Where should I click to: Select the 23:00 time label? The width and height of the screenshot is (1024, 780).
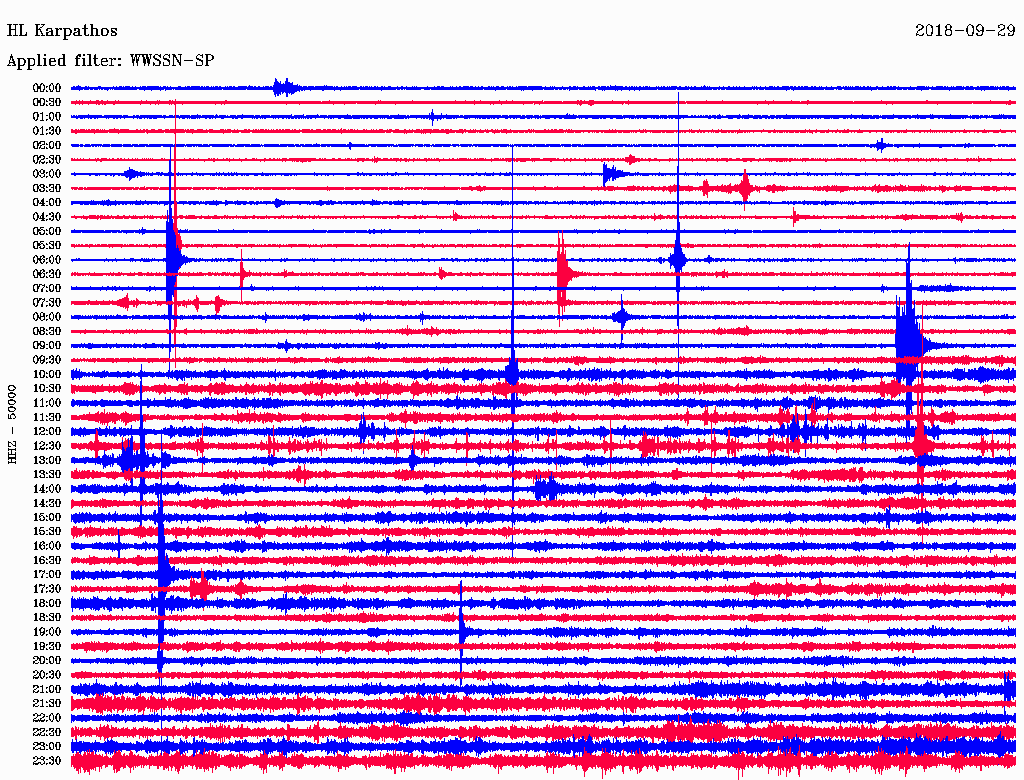point(47,747)
